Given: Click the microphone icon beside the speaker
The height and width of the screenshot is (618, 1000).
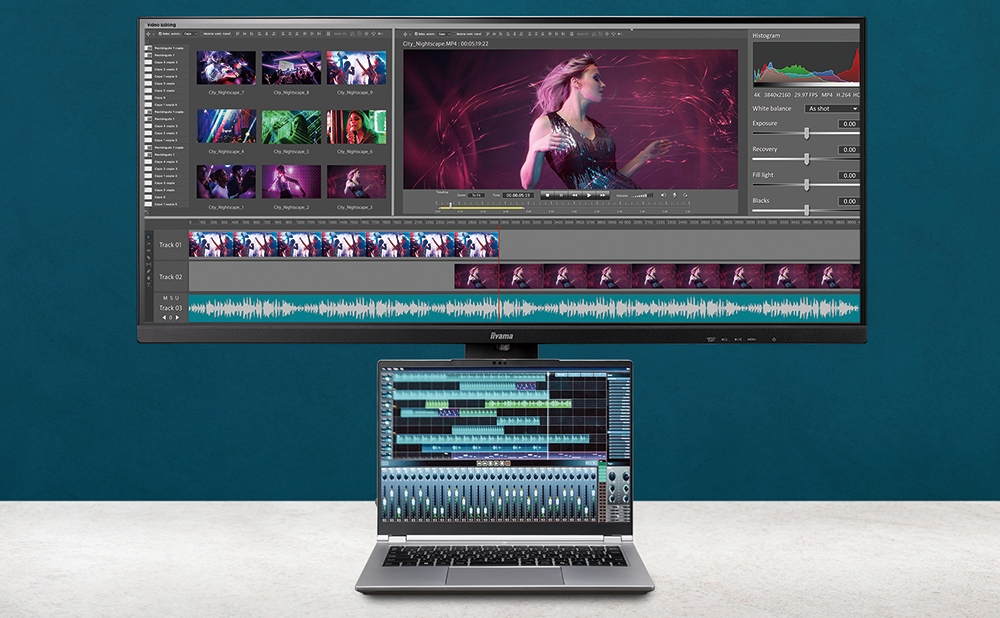Looking at the screenshot, I should coord(675,195).
